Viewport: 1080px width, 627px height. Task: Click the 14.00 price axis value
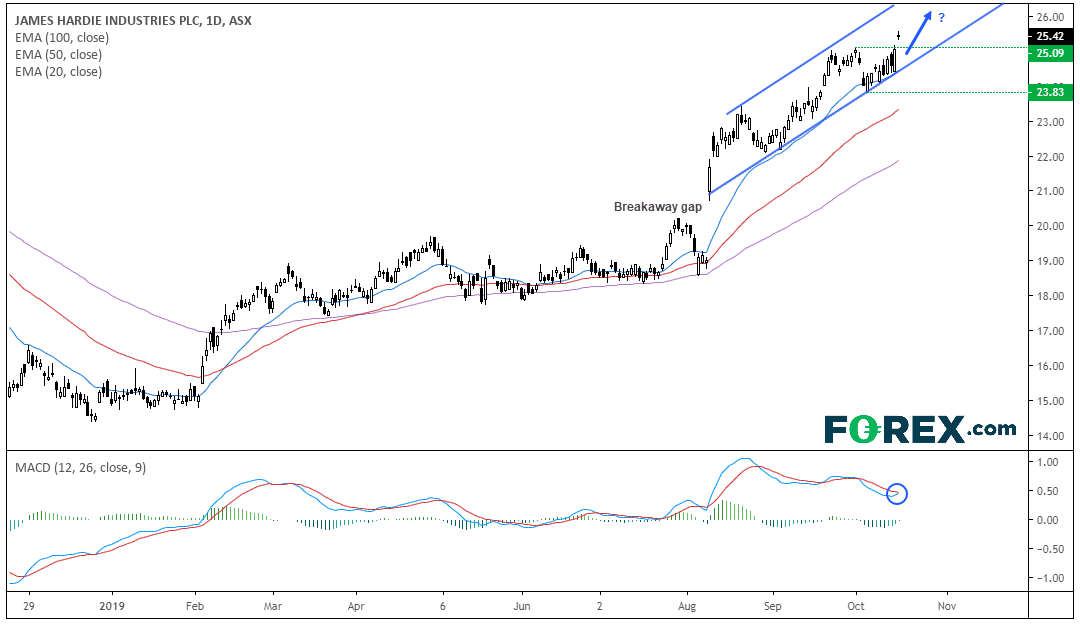click(1050, 436)
